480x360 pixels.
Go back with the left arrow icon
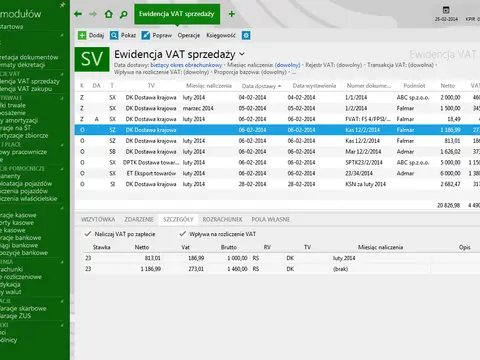tap(78, 14)
